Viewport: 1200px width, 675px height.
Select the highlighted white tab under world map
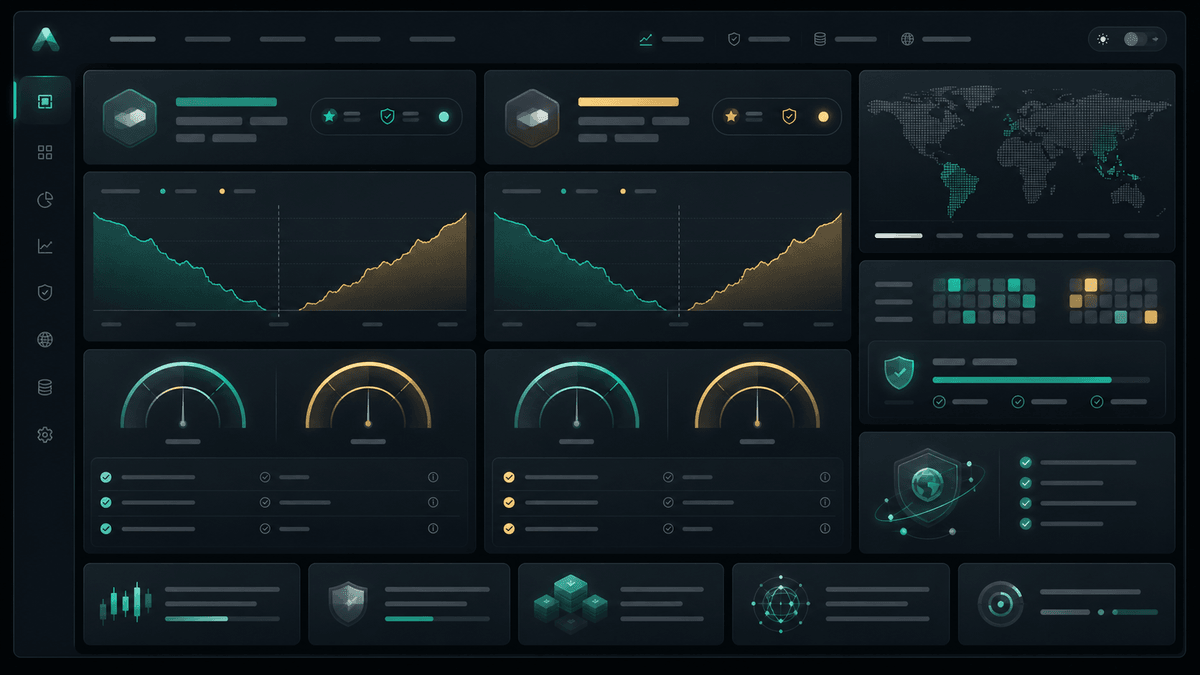tap(898, 236)
